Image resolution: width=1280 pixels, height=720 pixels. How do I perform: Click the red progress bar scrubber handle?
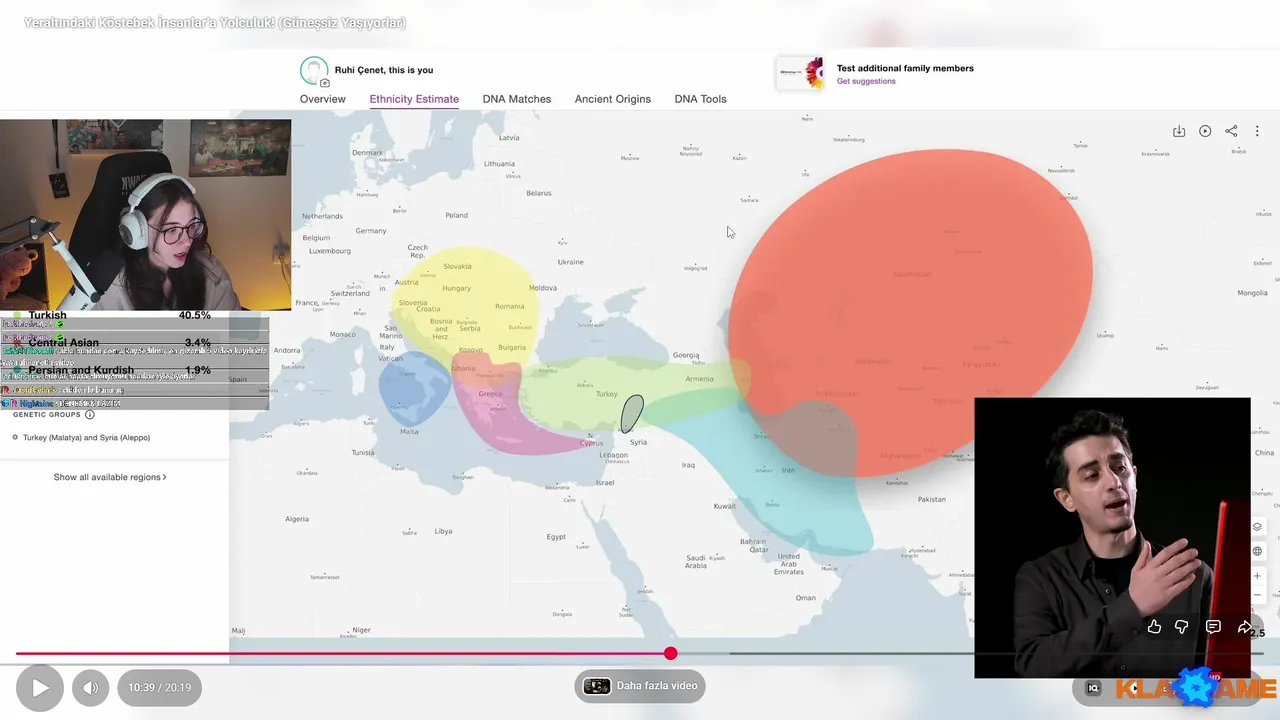tap(670, 653)
